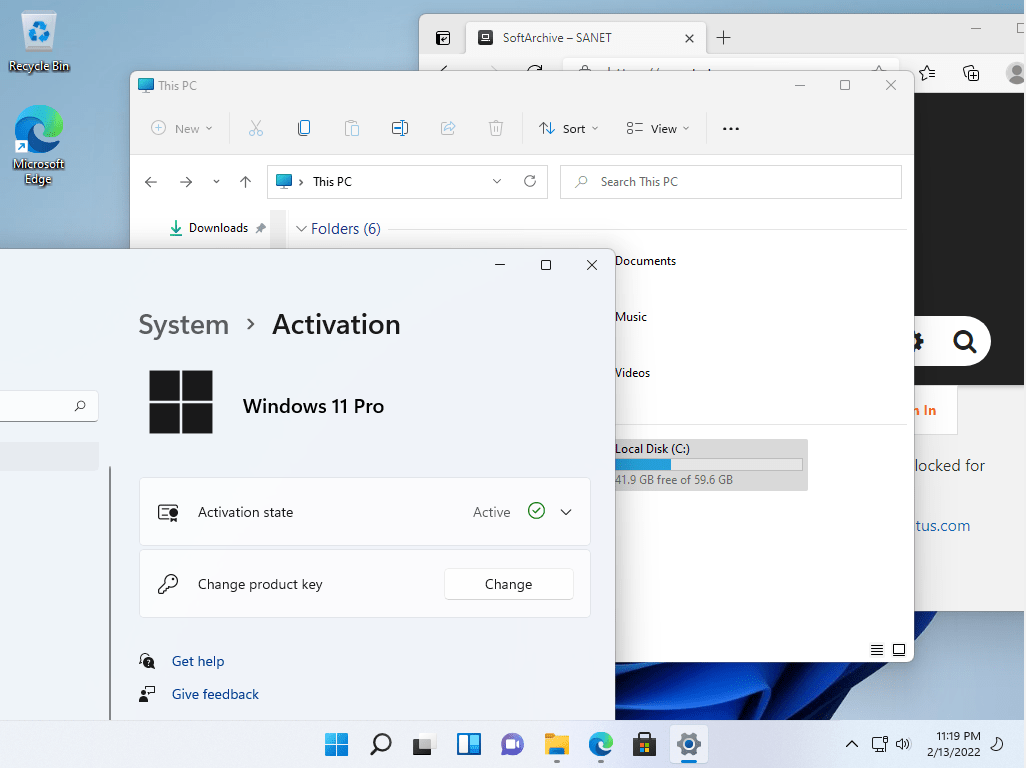Open Task View from the taskbar

coord(424,744)
